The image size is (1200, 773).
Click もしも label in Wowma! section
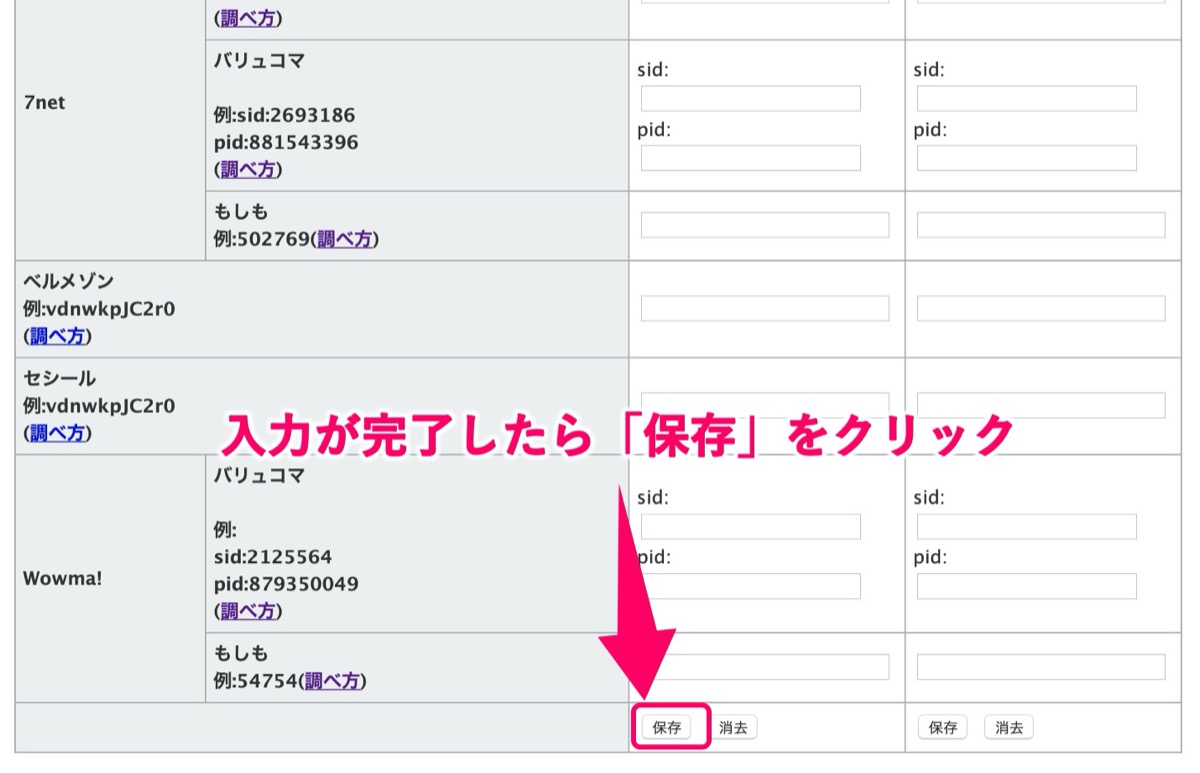pos(241,654)
